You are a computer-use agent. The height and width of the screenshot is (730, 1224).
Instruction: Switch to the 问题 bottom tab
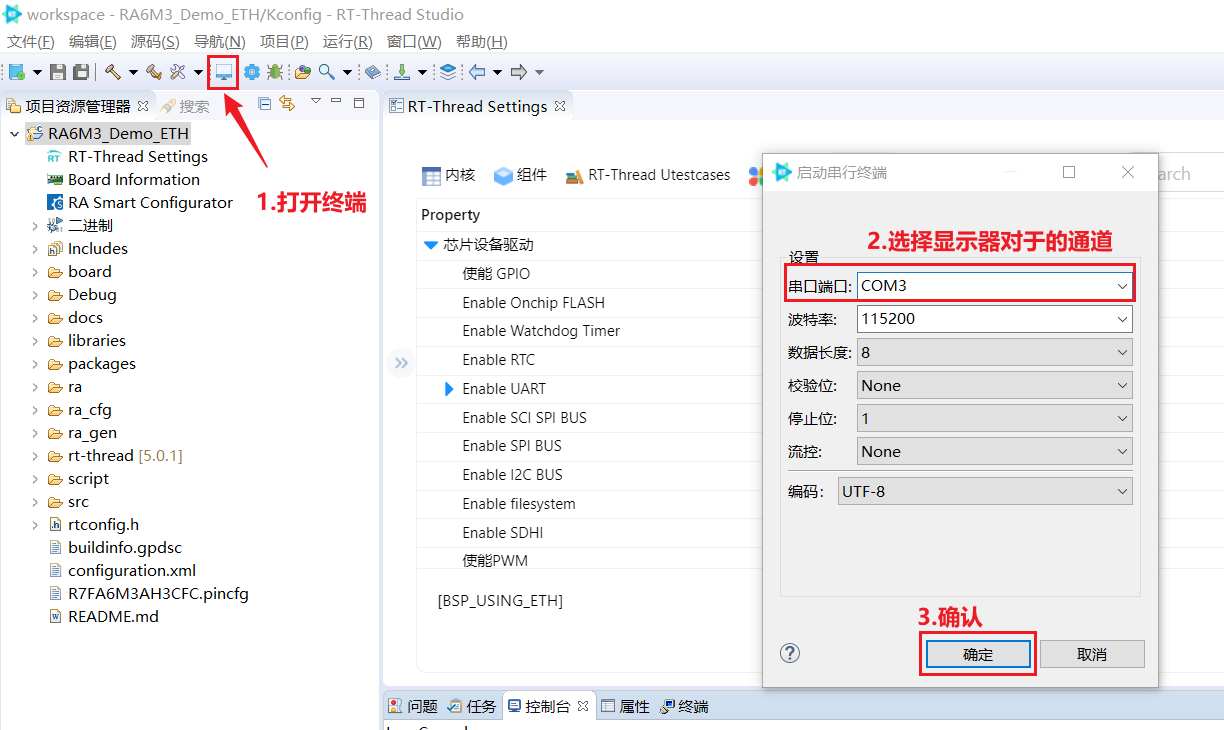[x=413, y=706]
